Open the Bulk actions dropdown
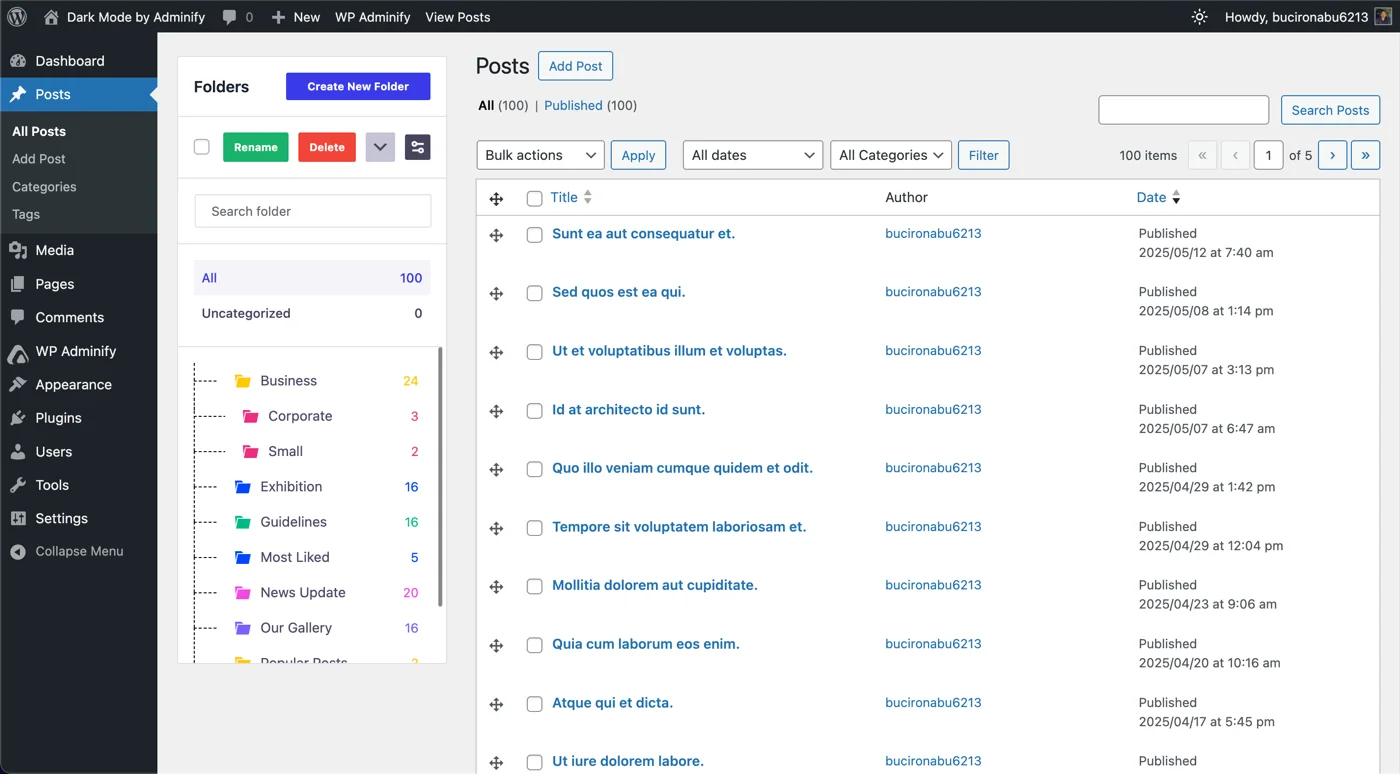This screenshot has width=1400, height=774. point(540,155)
